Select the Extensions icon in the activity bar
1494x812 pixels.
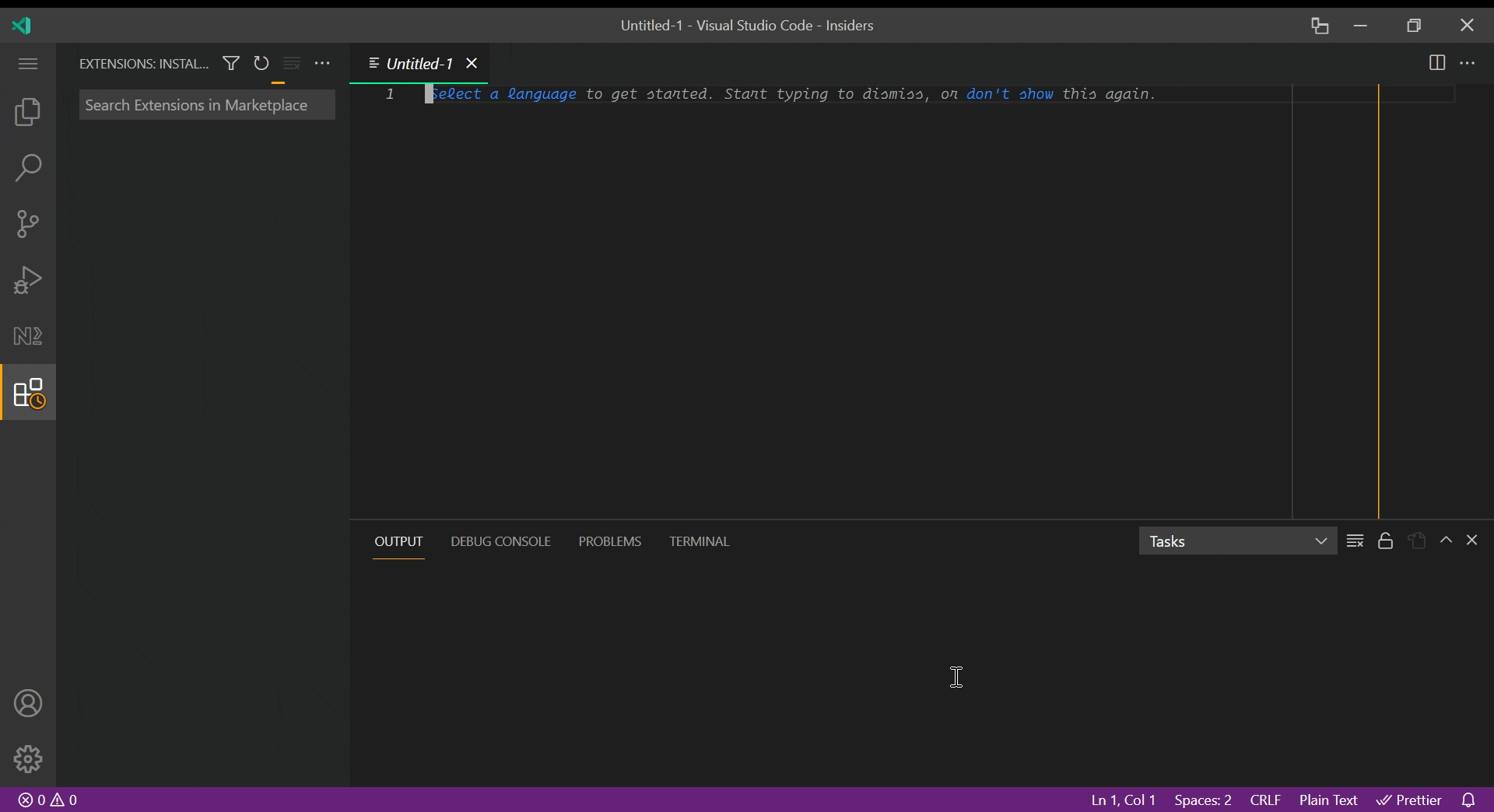(x=28, y=393)
